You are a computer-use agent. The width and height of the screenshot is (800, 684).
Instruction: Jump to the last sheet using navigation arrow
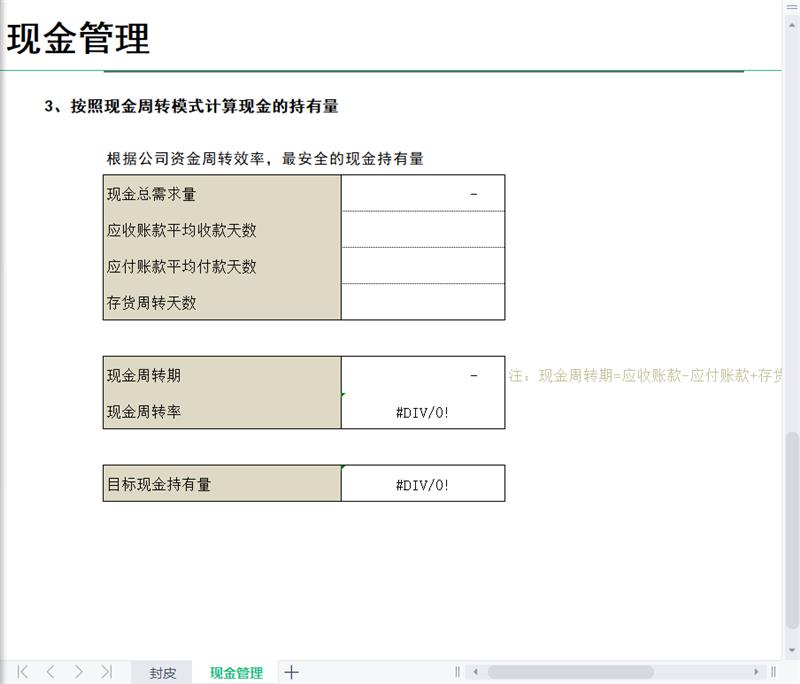coord(106,672)
